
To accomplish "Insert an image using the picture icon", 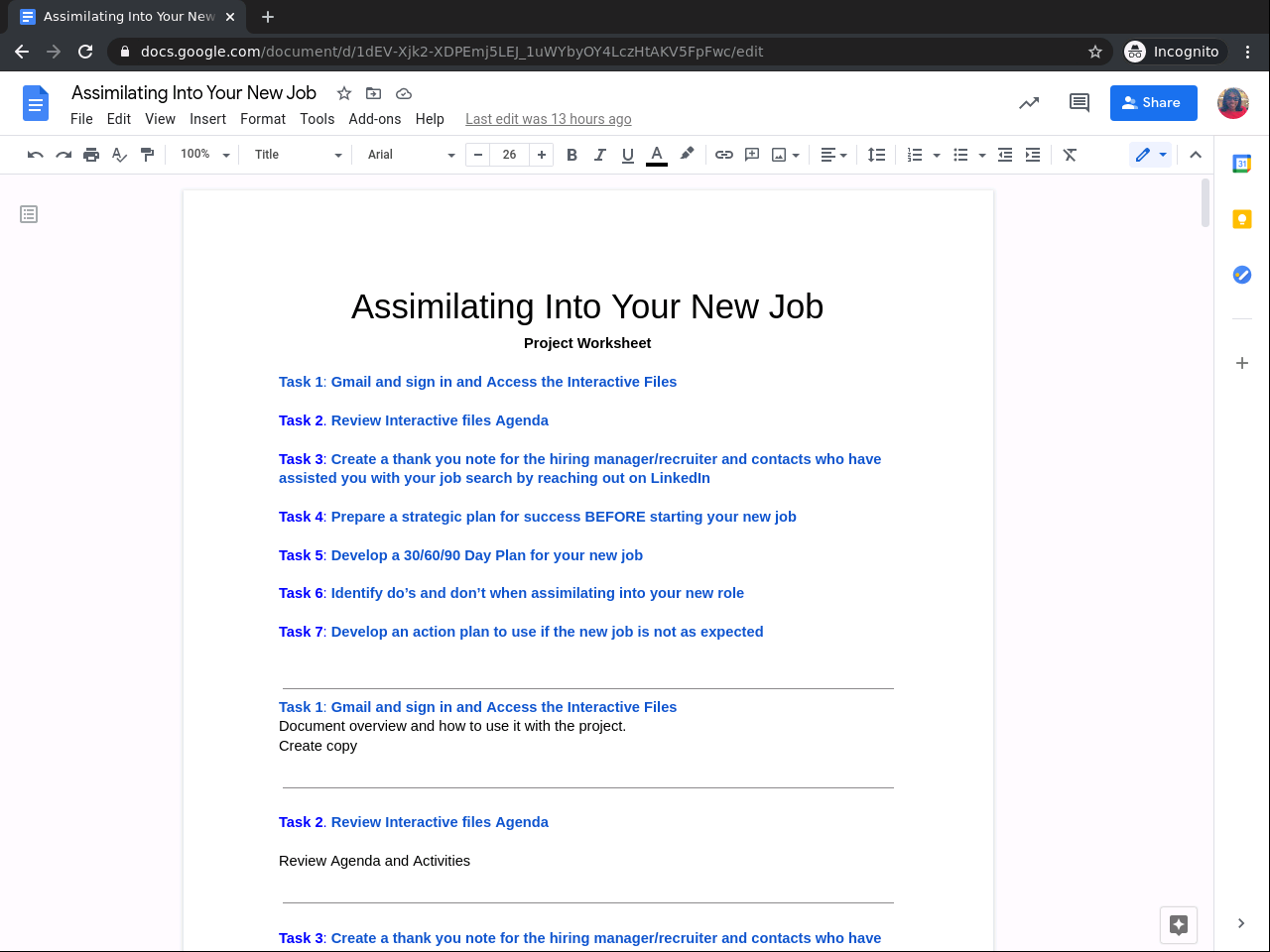I will pos(780,155).
